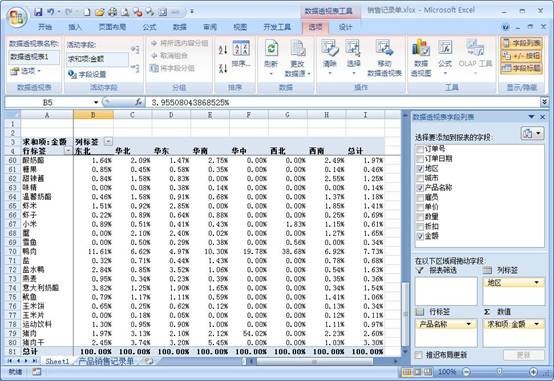Sort ascending with the A-Z icon
Image resolution: width=554 pixels, height=381 pixels.
pyautogui.click(x=223, y=50)
